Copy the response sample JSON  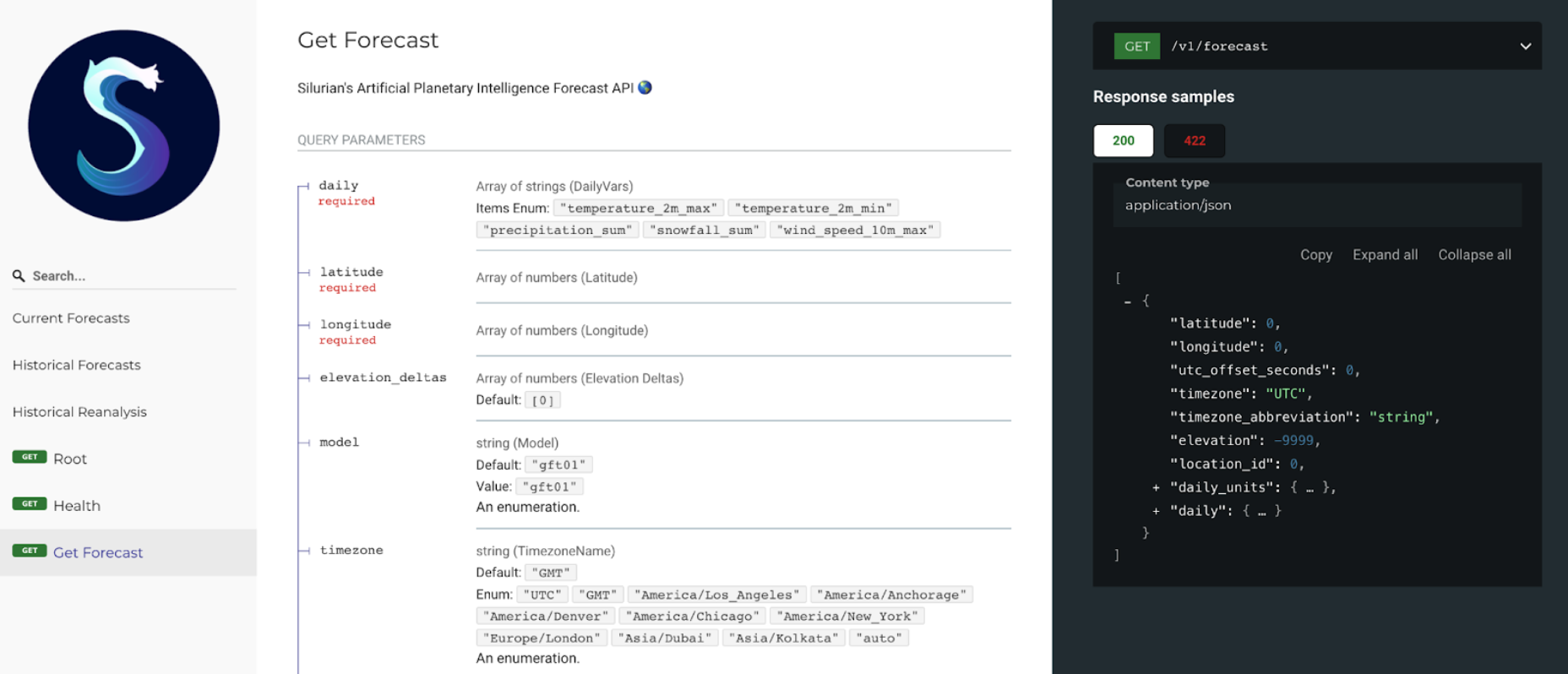click(1315, 255)
